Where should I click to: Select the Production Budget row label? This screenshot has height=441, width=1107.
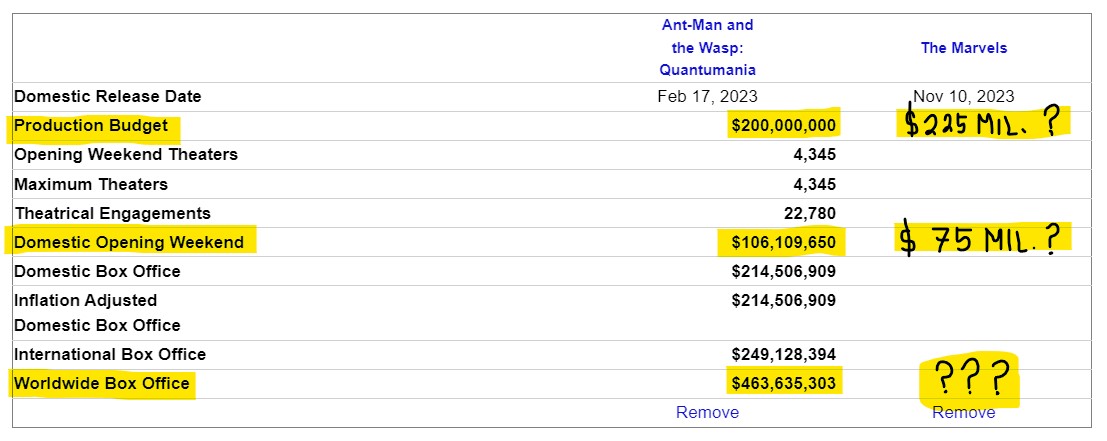pos(91,126)
